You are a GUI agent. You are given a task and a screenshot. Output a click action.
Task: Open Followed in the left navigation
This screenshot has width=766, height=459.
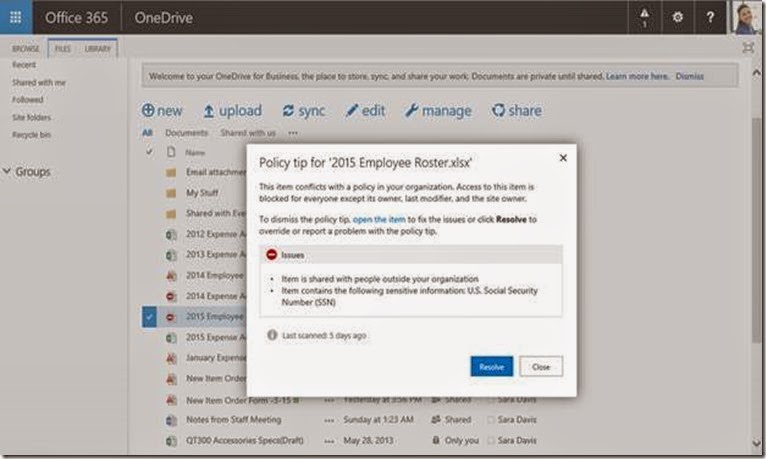tap(27, 100)
